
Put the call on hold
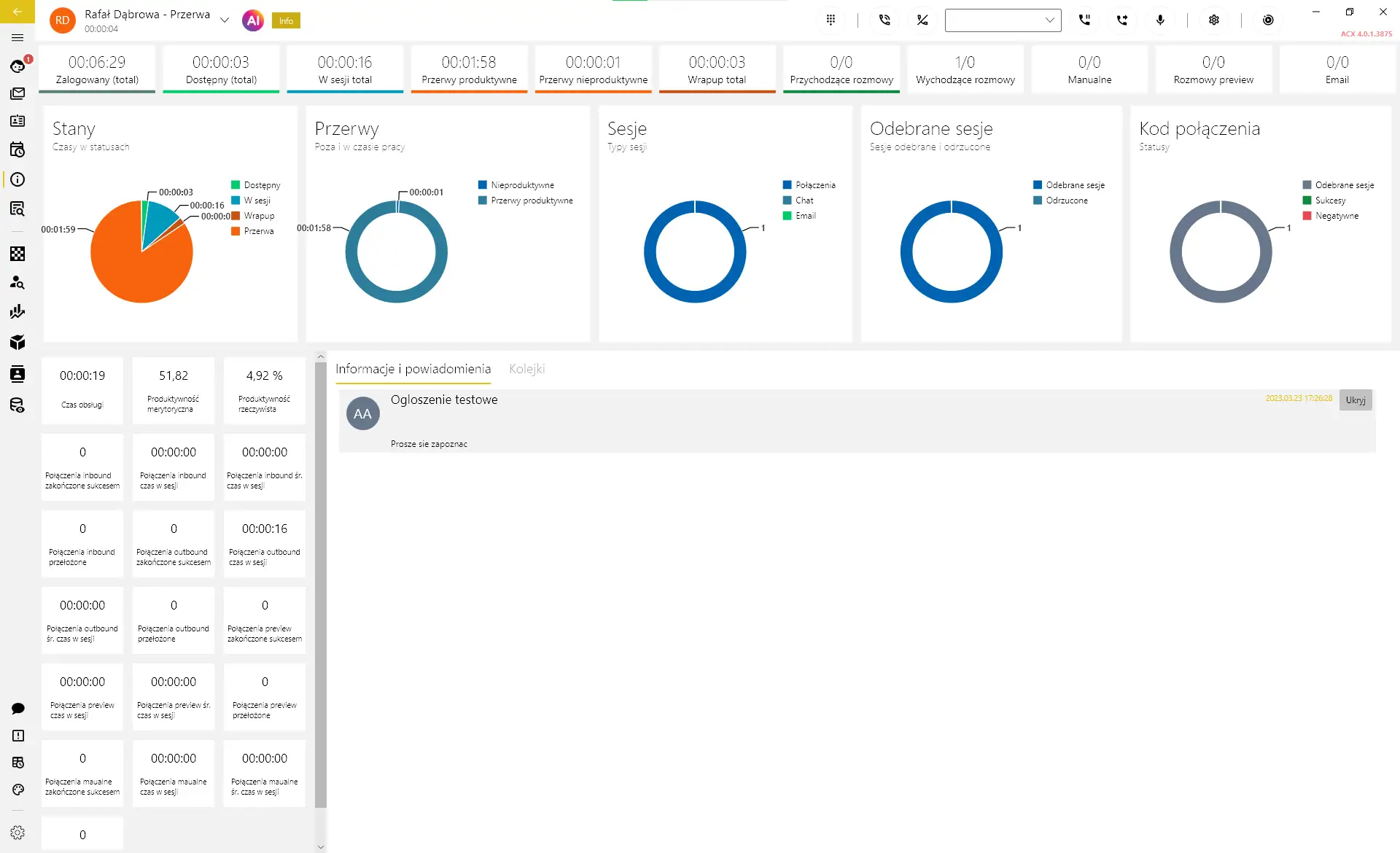(x=1084, y=20)
